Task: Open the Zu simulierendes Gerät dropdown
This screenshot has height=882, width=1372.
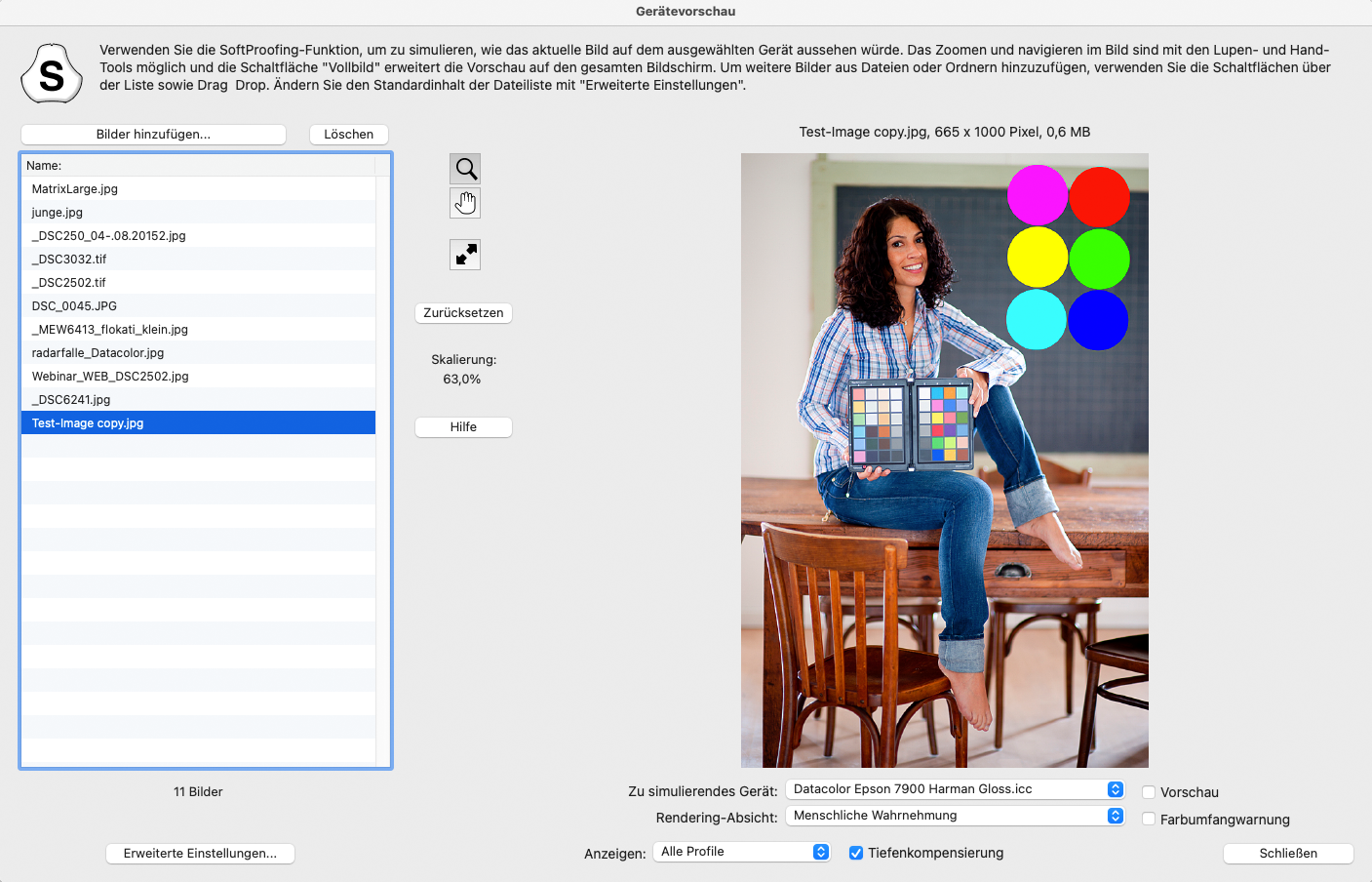Action: tap(956, 789)
